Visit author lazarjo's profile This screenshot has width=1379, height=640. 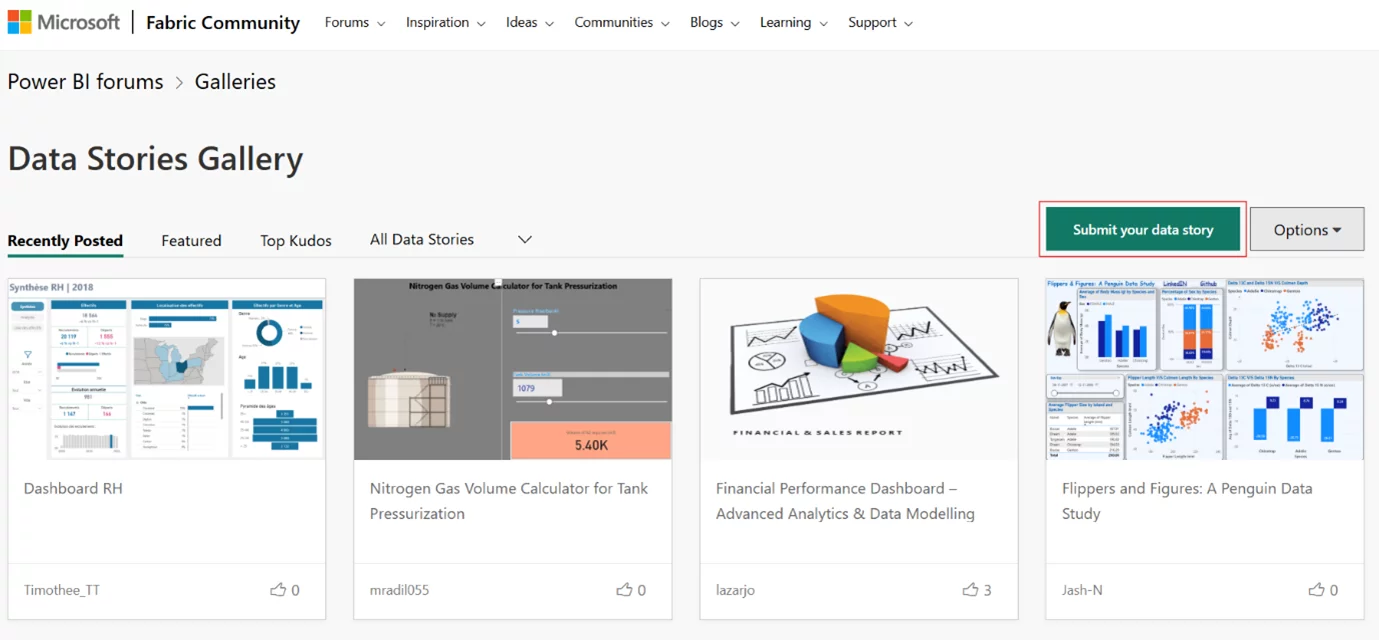pyautogui.click(x=737, y=590)
